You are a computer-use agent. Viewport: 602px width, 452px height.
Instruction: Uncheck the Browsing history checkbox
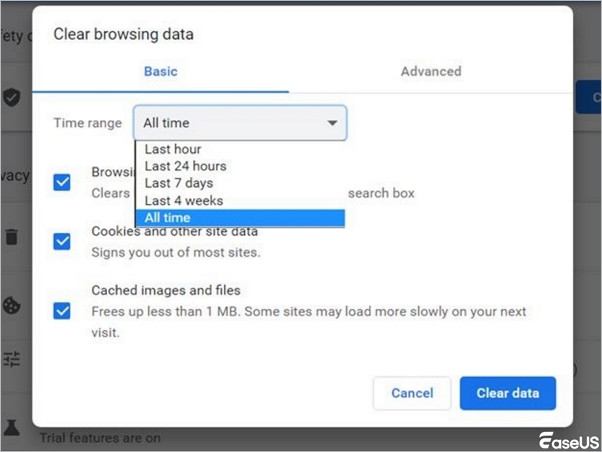(x=62, y=182)
